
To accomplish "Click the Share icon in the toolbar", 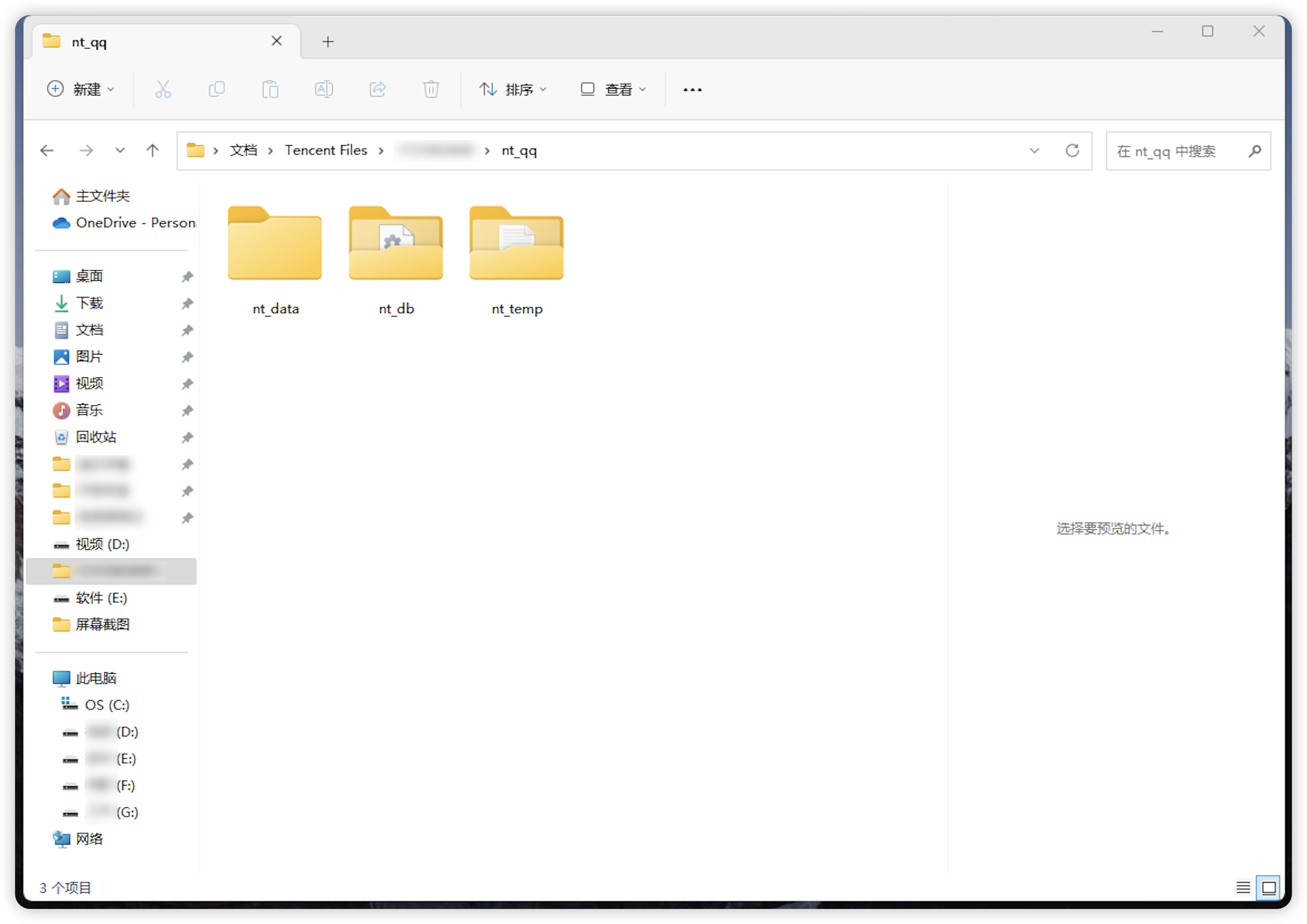I will 378,89.
